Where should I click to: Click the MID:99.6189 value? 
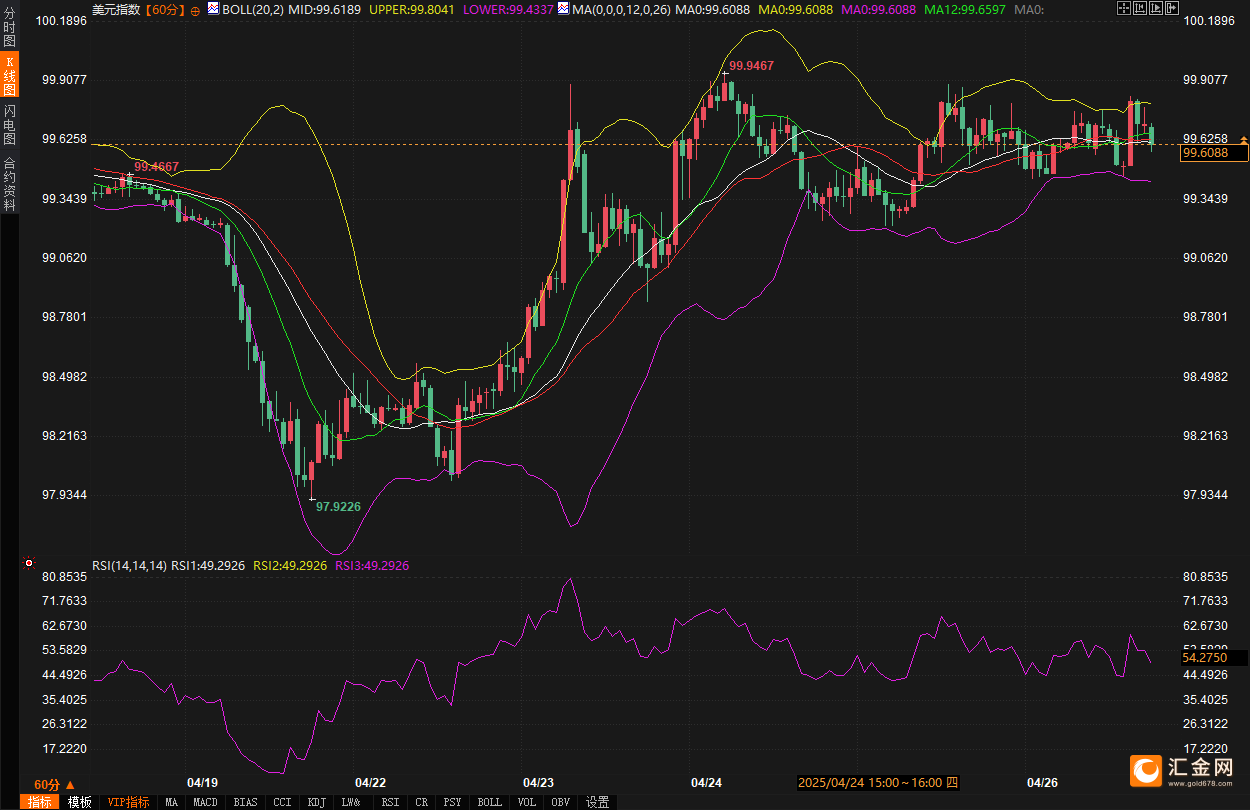coord(325,9)
